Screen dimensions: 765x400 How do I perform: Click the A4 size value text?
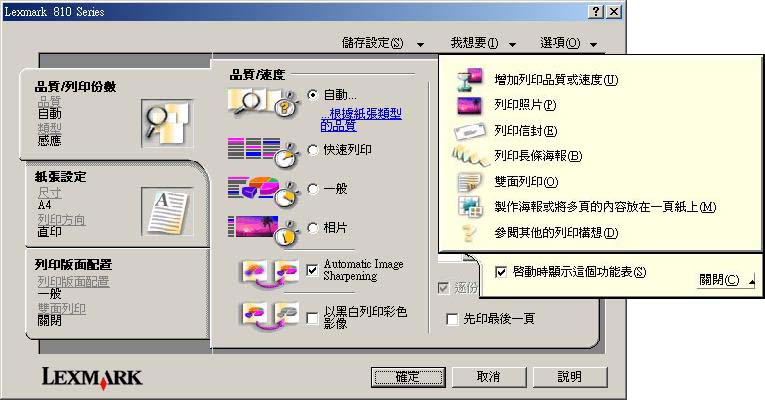pyautogui.click(x=44, y=205)
